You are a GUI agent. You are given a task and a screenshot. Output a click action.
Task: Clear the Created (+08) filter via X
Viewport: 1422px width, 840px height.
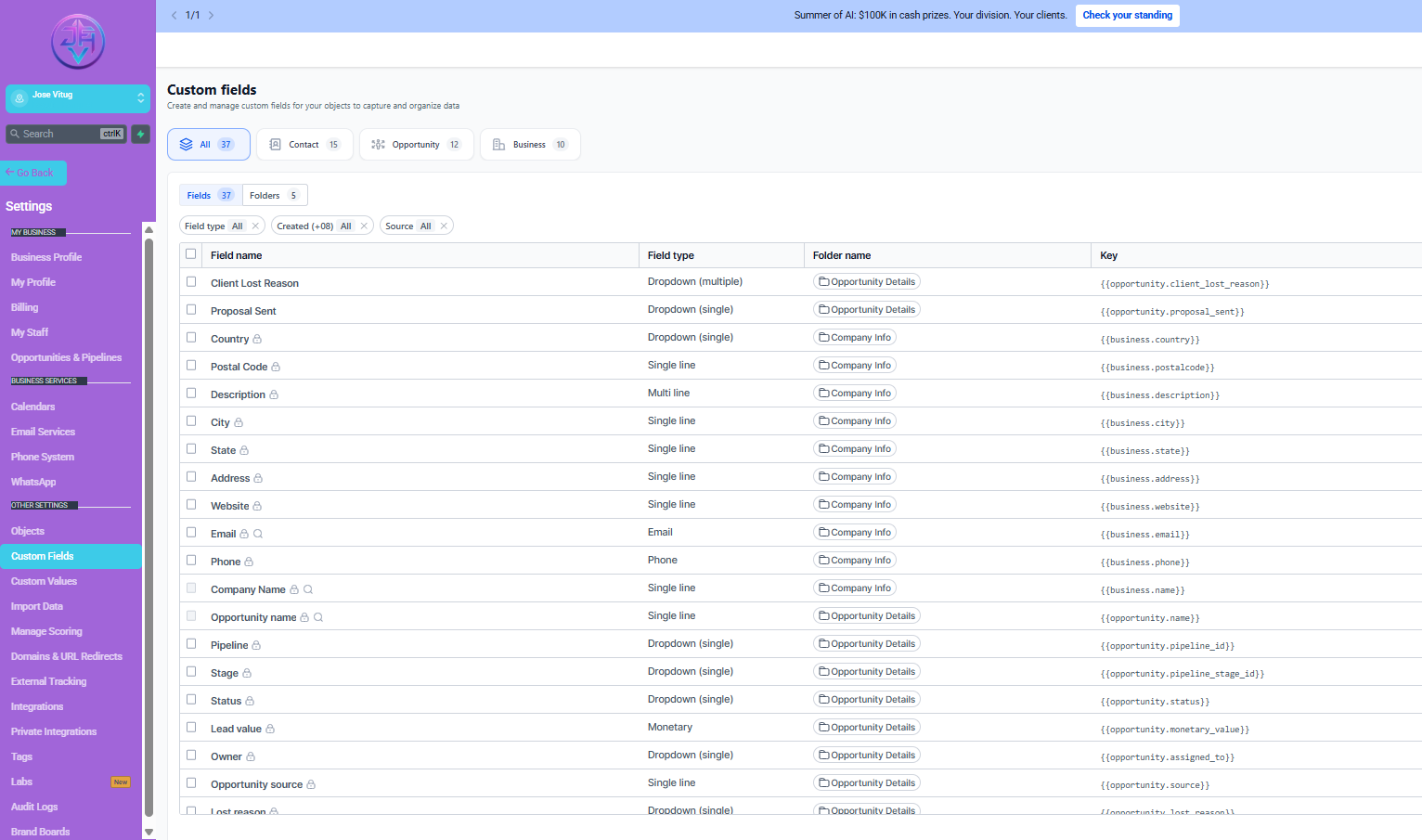coord(364,226)
